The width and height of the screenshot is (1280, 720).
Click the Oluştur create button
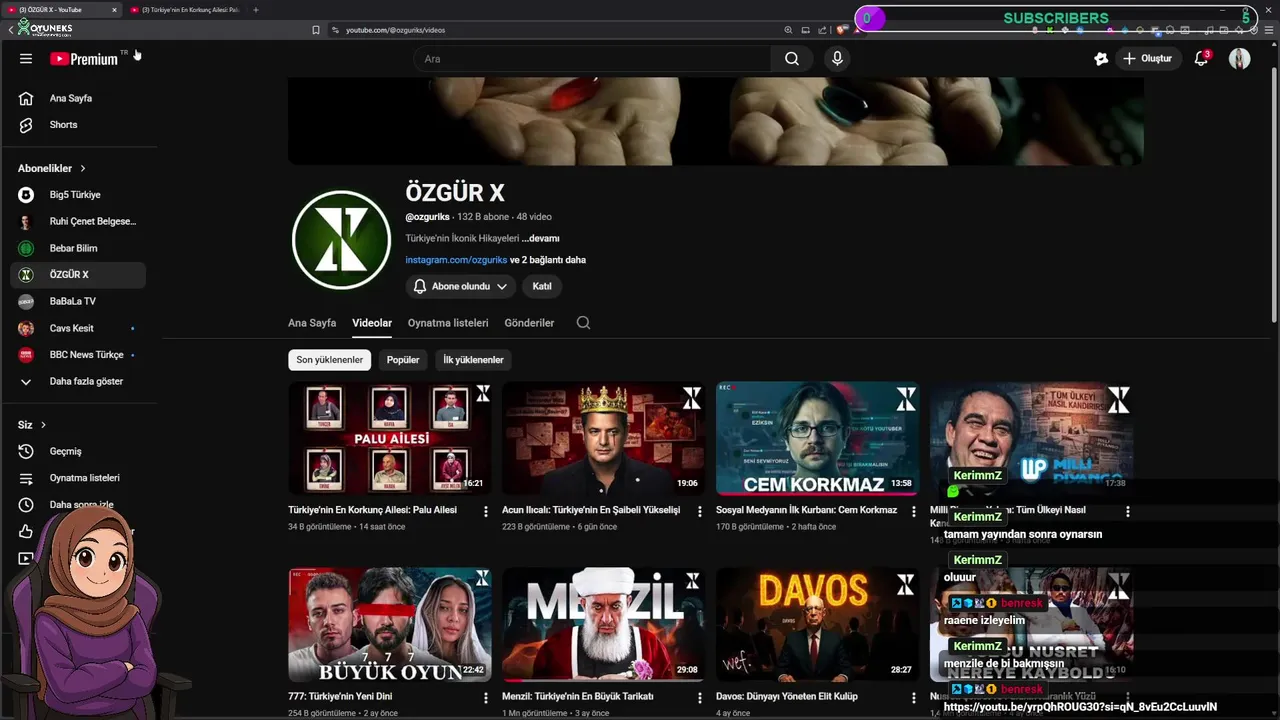(x=1147, y=59)
